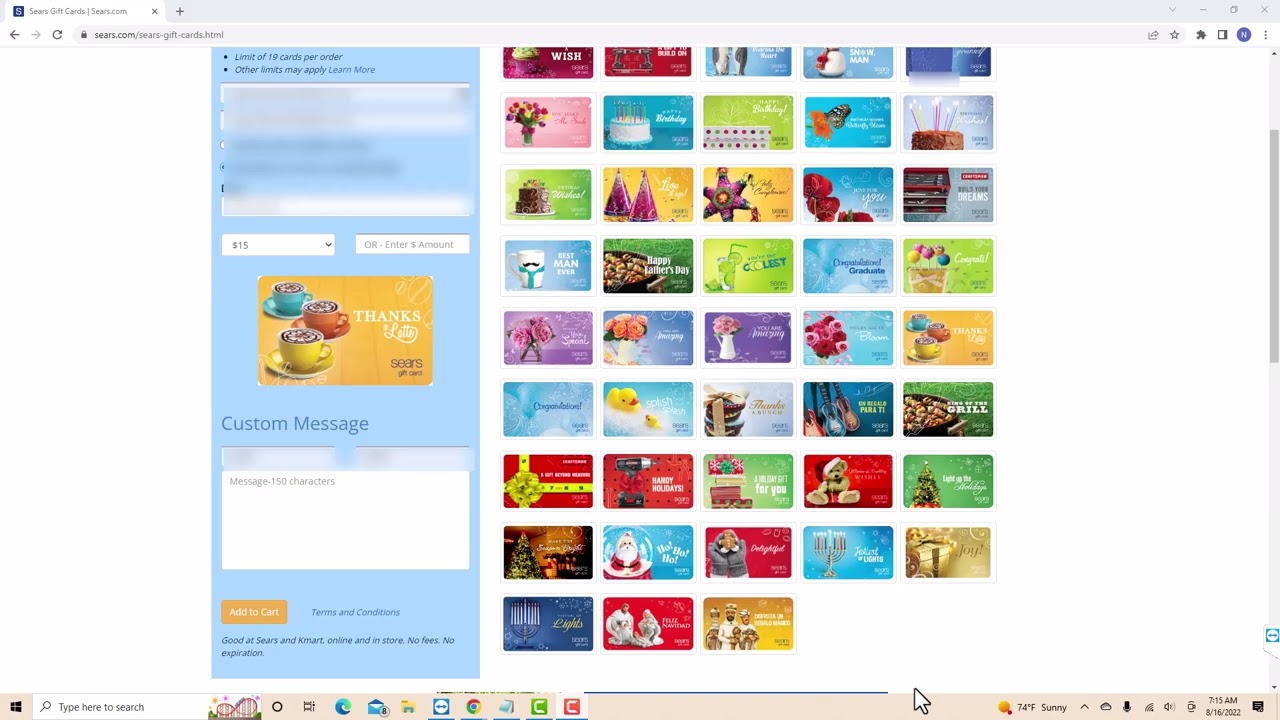Select the King of the Grill card

(x=948, y=409)
